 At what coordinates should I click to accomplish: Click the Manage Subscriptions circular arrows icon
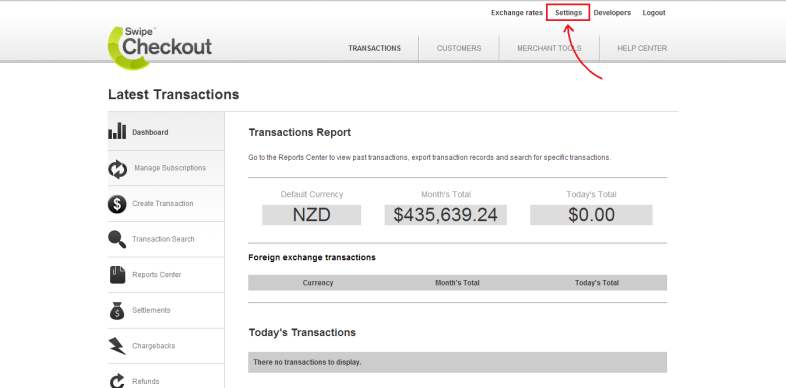(x=118, y=169)
